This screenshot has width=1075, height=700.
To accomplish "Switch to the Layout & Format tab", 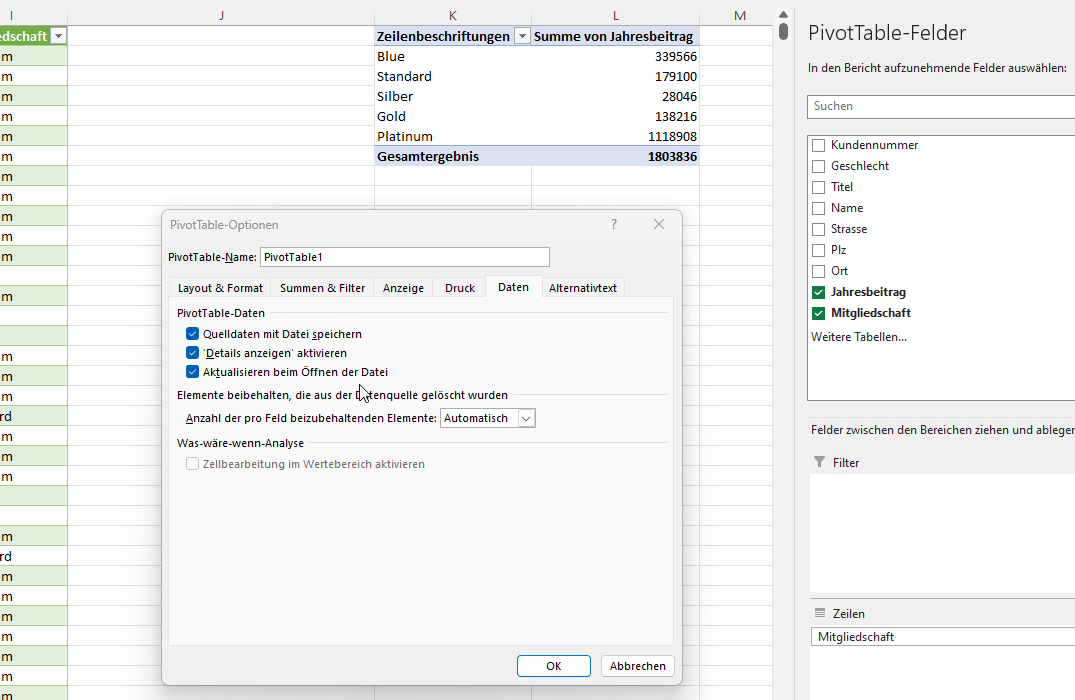I will click(x=220, y=288).
